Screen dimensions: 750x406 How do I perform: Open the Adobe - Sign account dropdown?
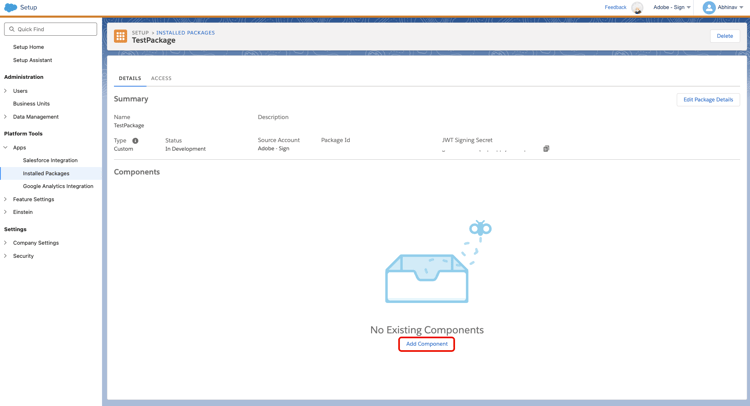(672, 7)
